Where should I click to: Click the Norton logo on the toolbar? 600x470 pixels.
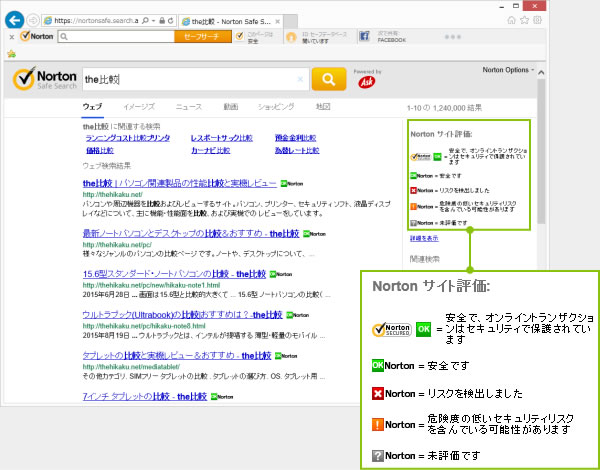point(37,36)
